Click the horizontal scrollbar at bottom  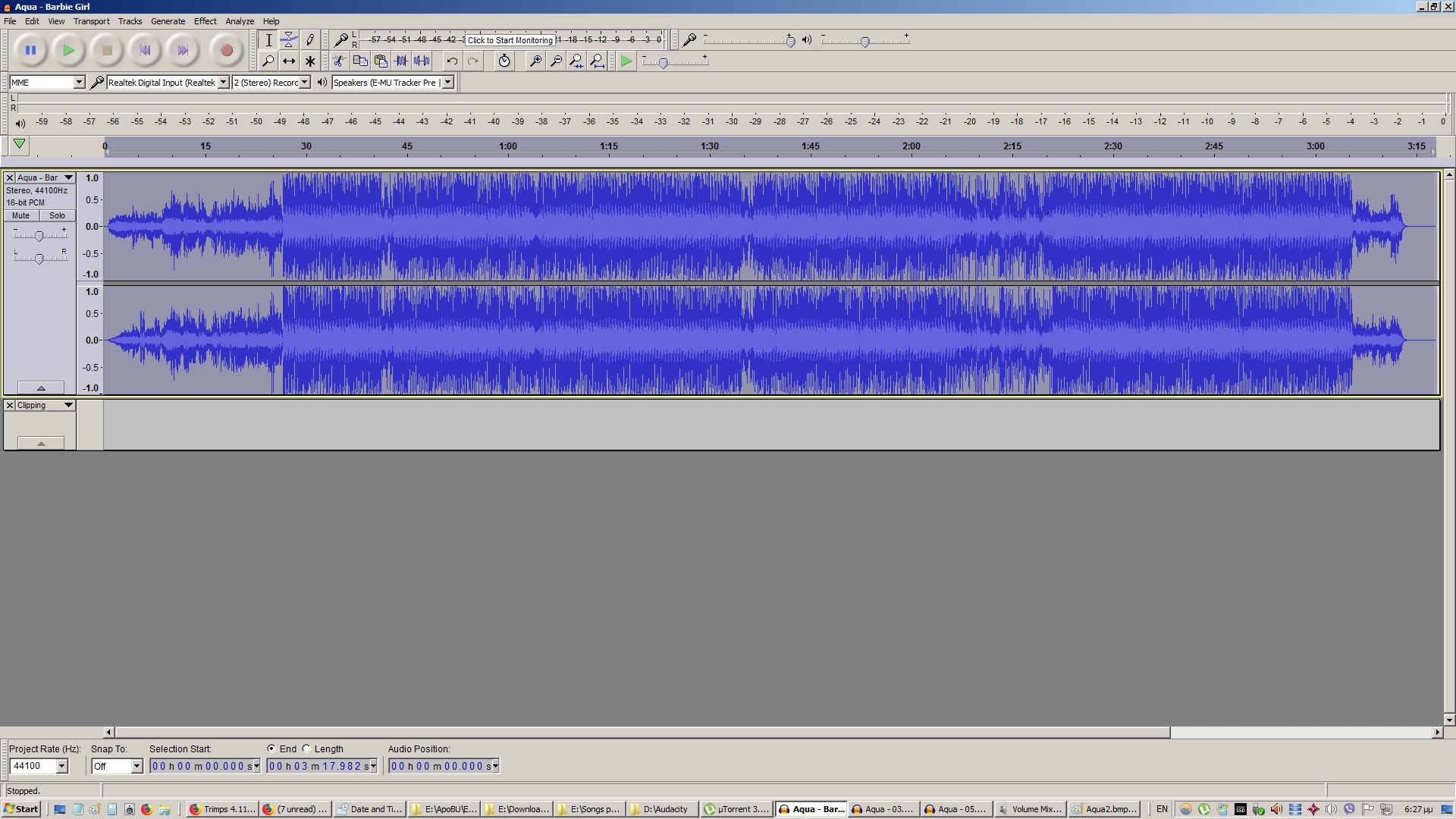642,733
